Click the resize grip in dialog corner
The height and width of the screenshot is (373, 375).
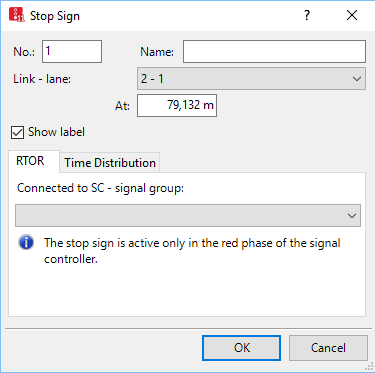click(x=368, y=366)
